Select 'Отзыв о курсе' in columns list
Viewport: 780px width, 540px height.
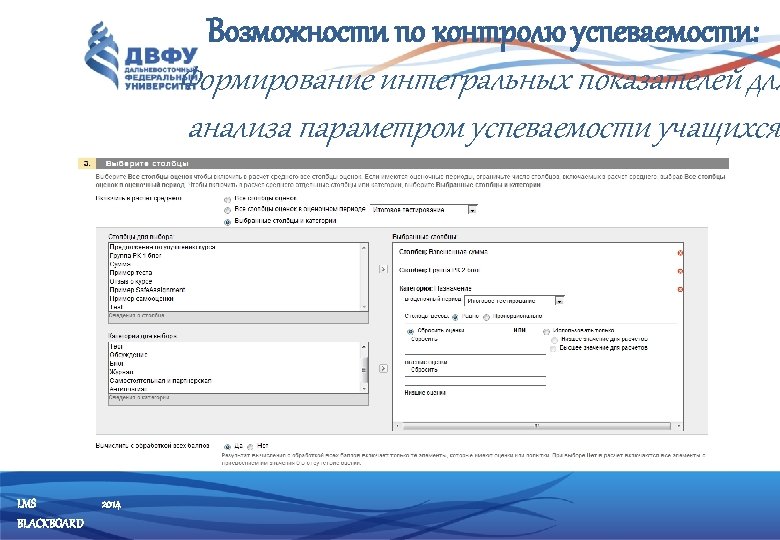tap(131, 281)
